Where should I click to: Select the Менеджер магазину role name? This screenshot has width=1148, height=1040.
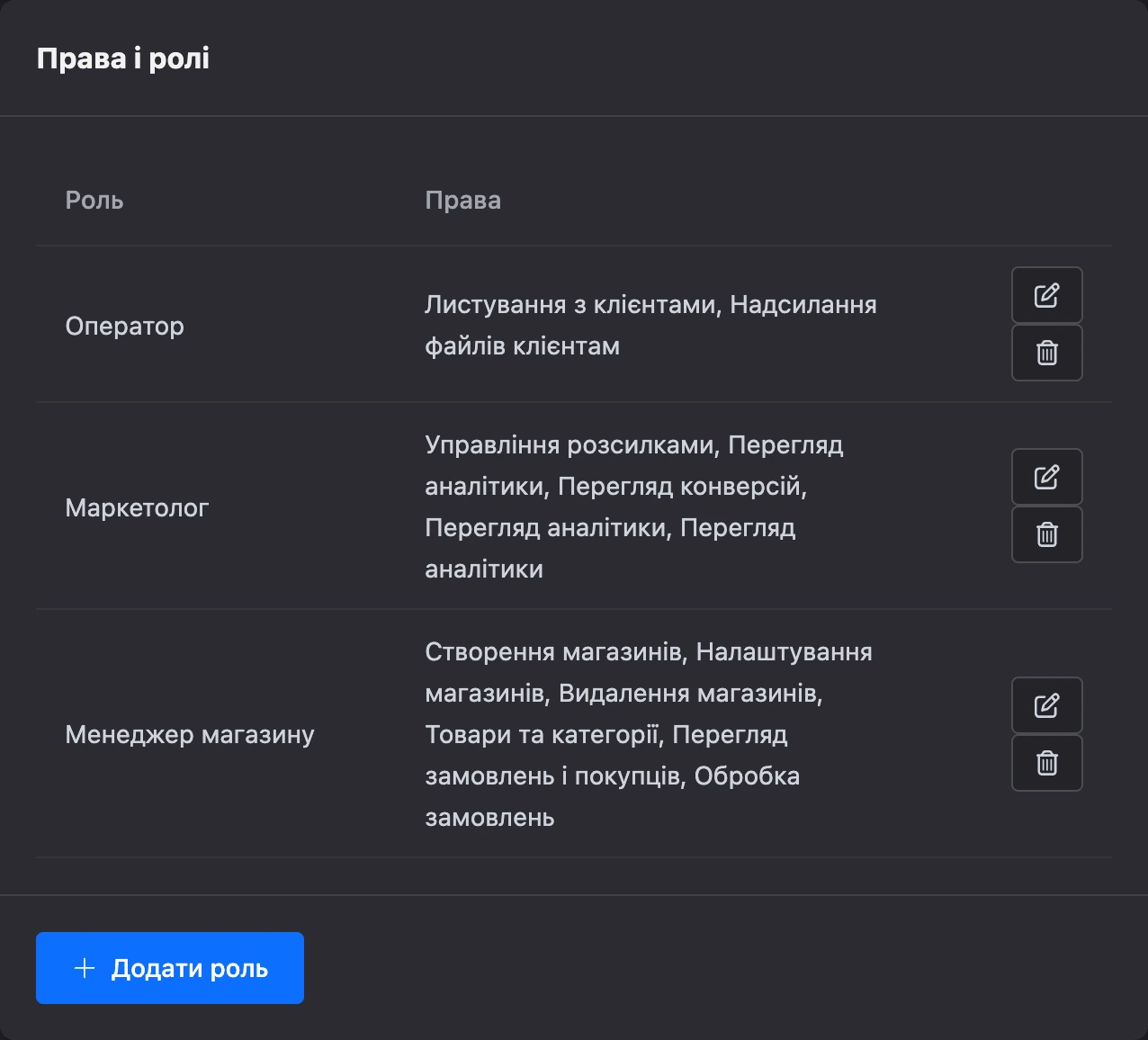click(x=190, y=734)
